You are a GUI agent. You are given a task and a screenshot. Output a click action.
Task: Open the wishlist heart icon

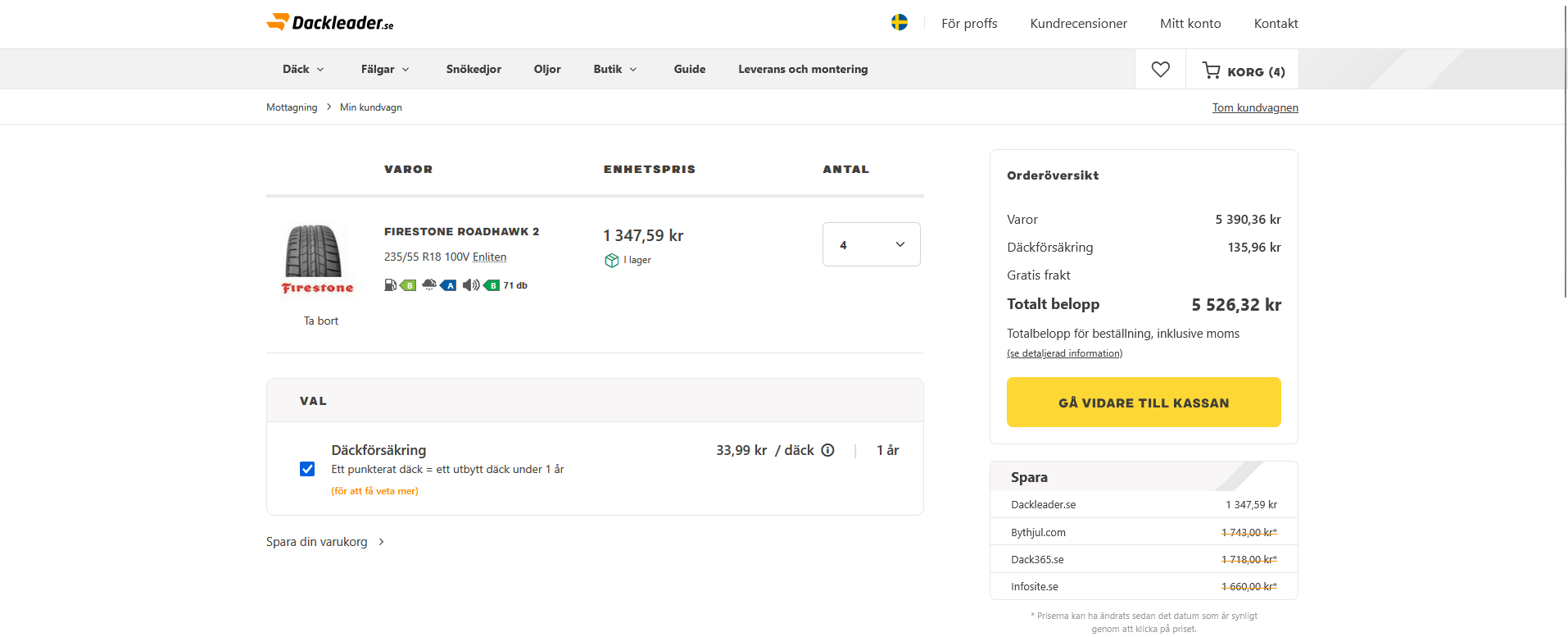tap(1160, 70)
